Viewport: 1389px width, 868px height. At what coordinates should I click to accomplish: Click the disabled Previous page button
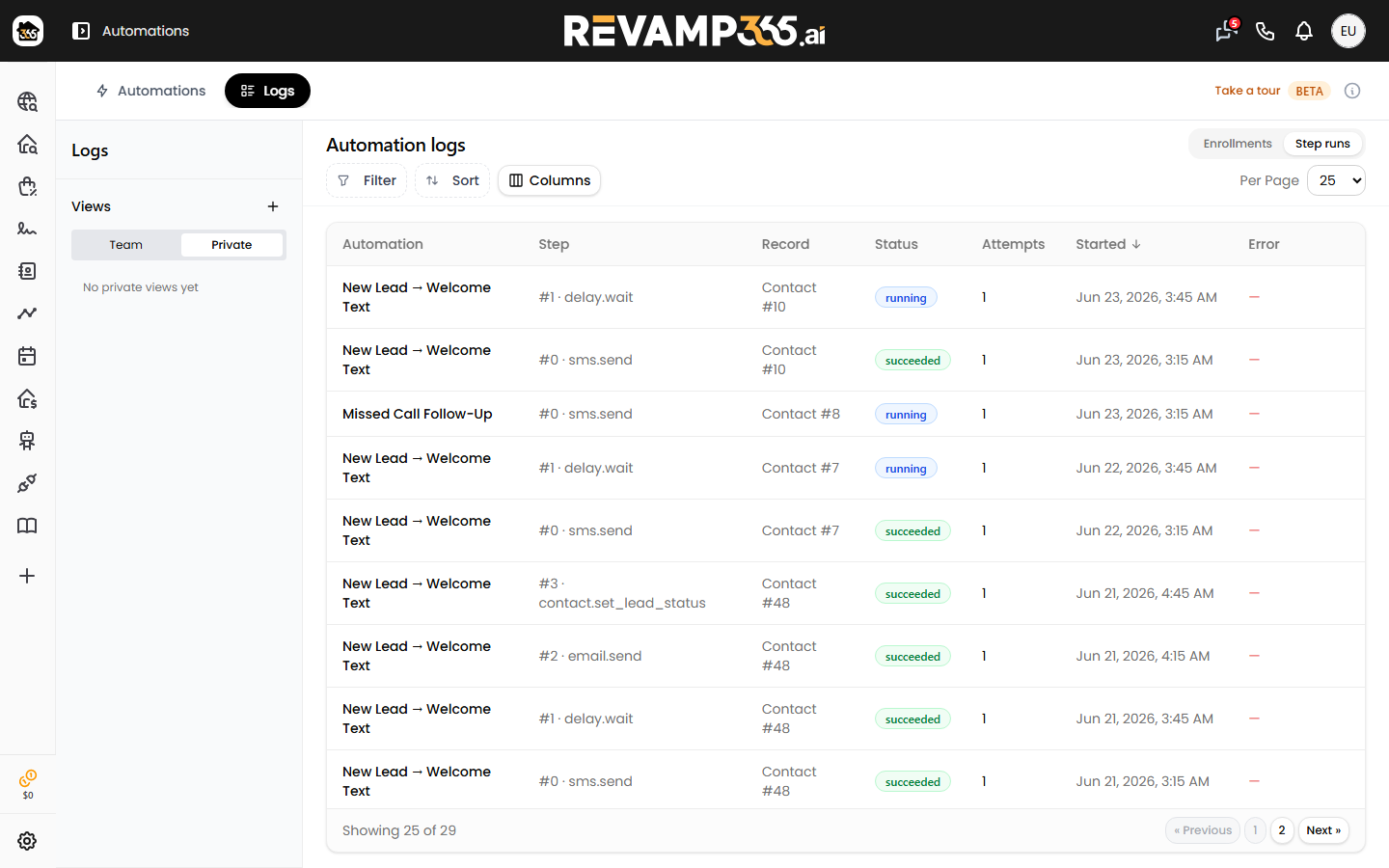click(1203, 830)
